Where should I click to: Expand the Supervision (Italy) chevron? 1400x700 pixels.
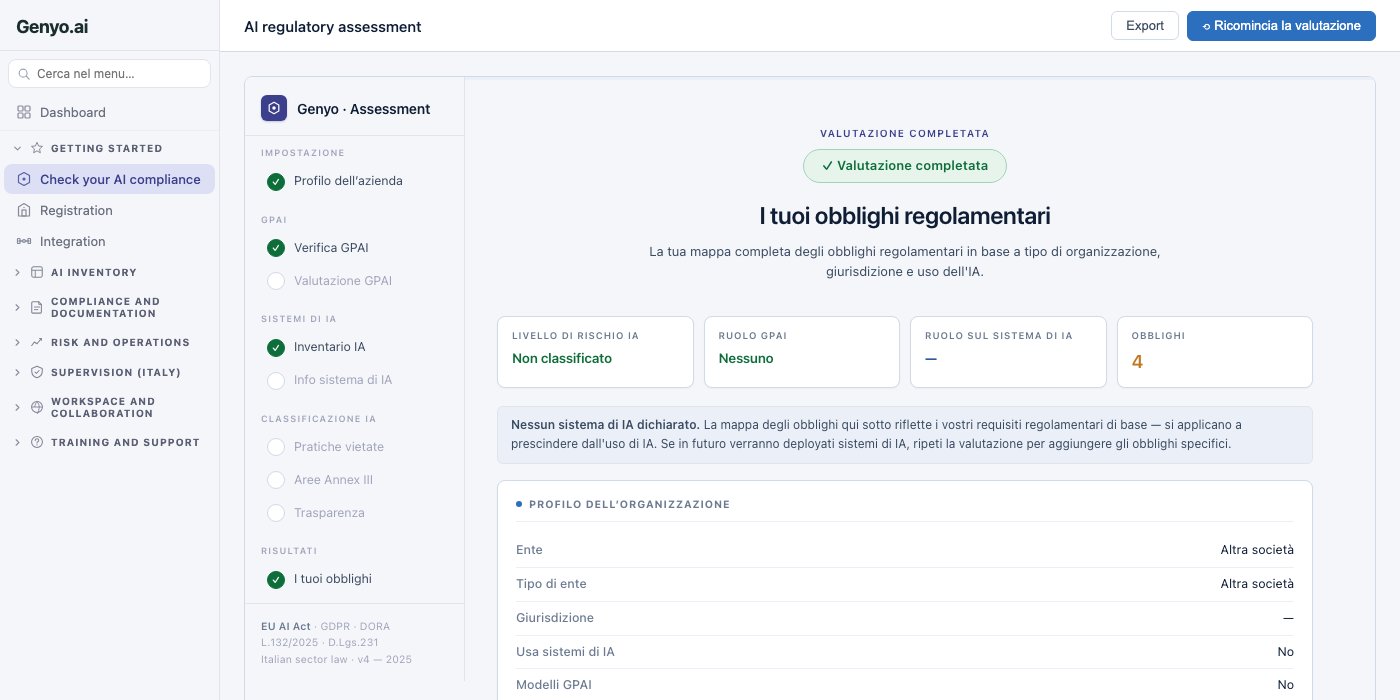point(17,372)
